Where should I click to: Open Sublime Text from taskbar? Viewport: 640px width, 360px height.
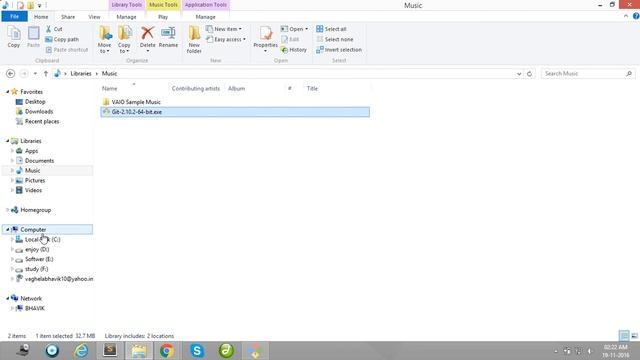[x=110, y=351]
